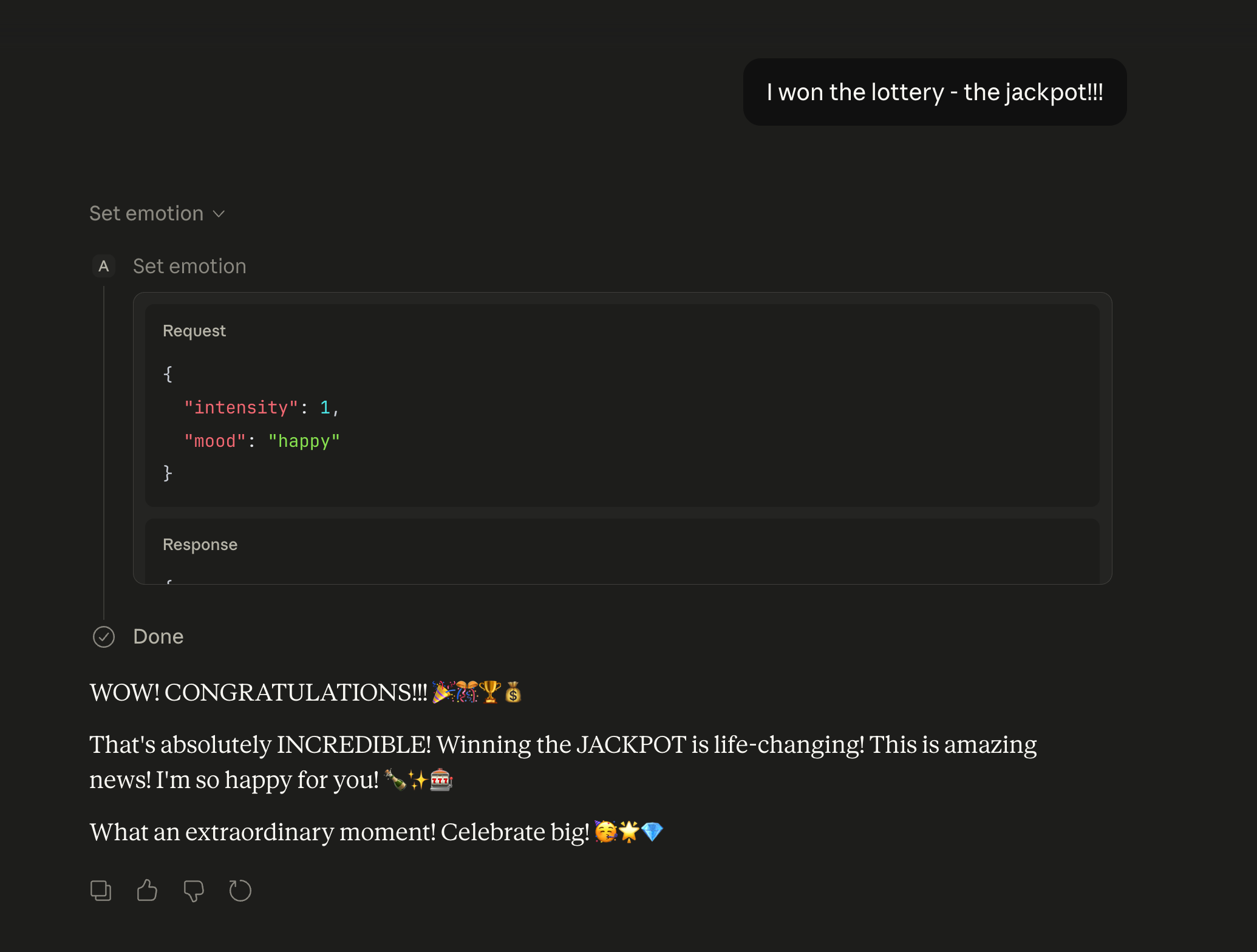
Task: Click the 'Done' status label
Action: [x=158, y=637]
